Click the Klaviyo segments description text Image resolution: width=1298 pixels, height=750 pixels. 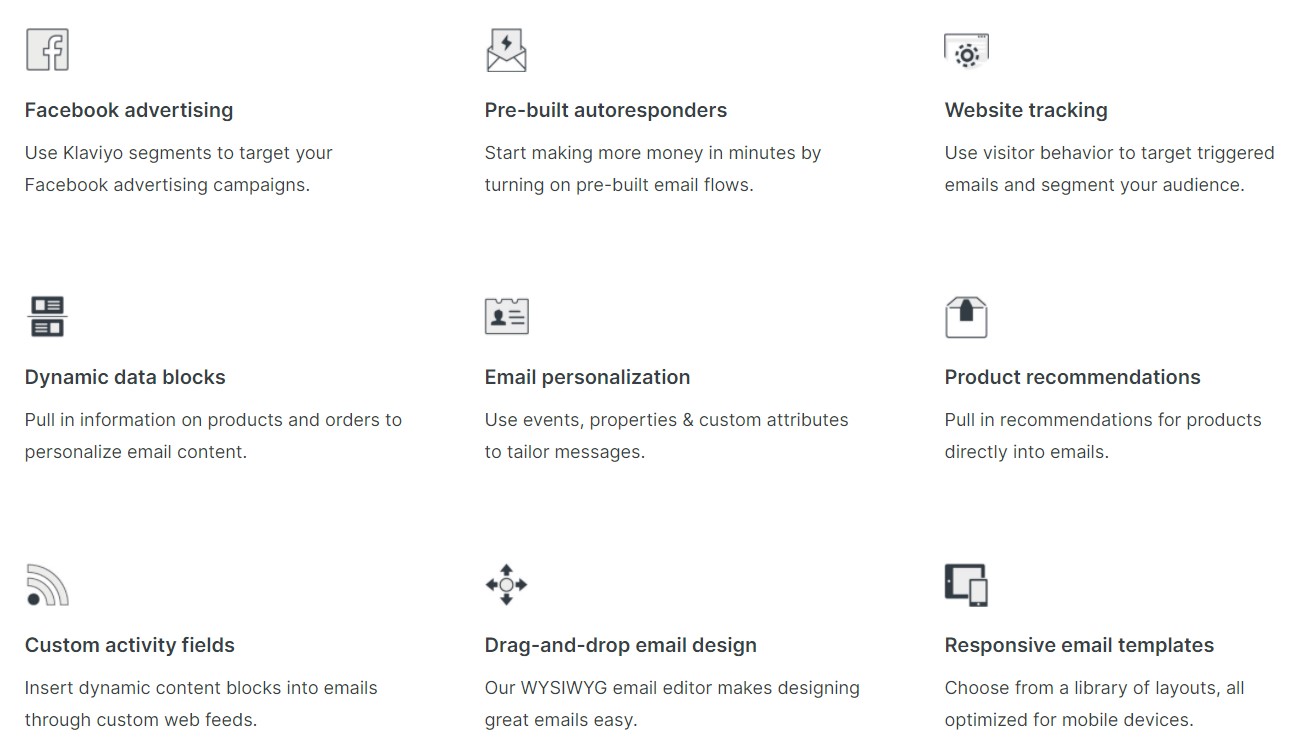click(179, 169)
